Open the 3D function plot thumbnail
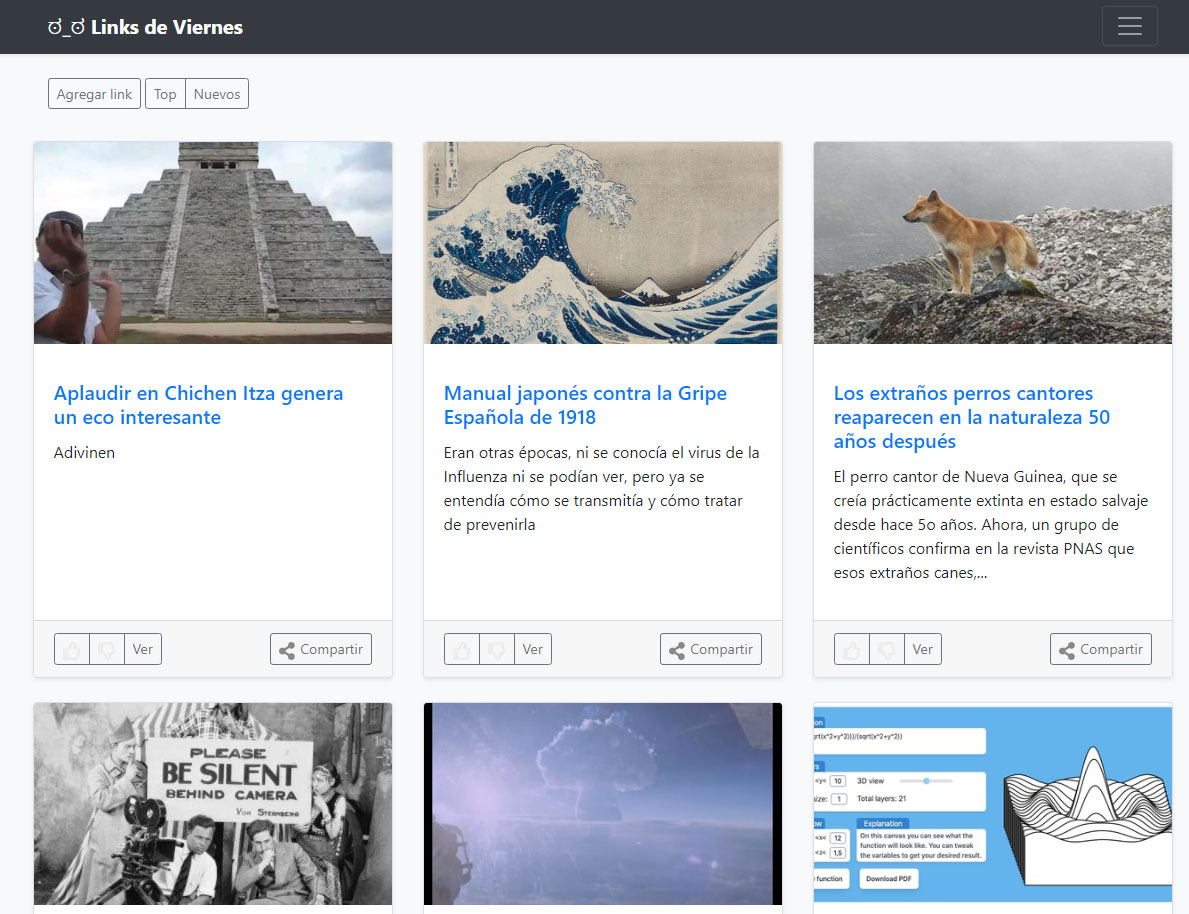 tap(993, 803)
